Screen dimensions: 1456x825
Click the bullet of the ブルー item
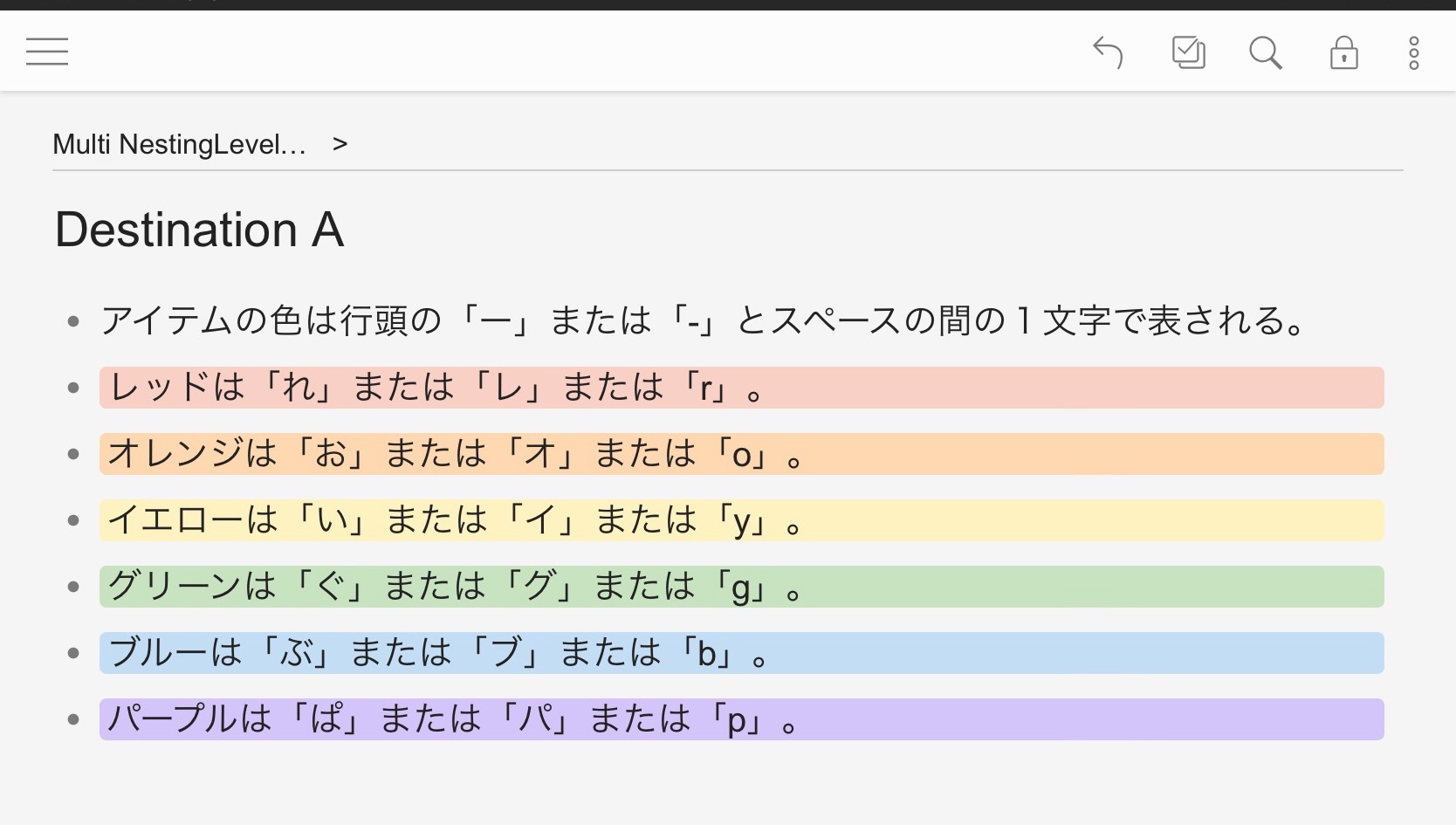point(73,653)
